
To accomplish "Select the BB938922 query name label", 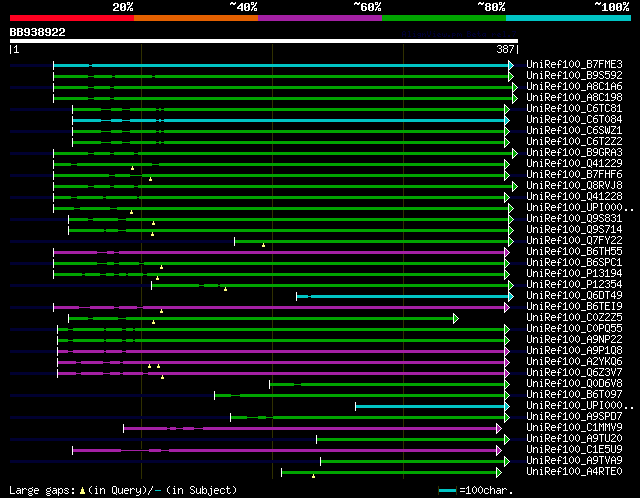I will (x=38, y=32).
